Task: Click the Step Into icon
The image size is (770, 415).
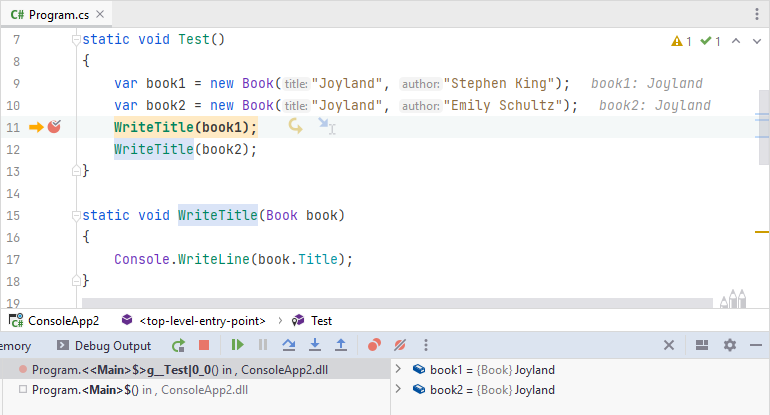Action: coord(315,345)
